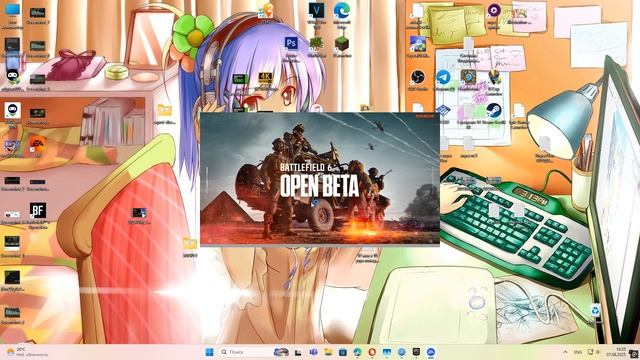Select the blue diamond-shaped desktop icon
The height and width of the screenshot is (360, 640).
click(x=443, y=110)
